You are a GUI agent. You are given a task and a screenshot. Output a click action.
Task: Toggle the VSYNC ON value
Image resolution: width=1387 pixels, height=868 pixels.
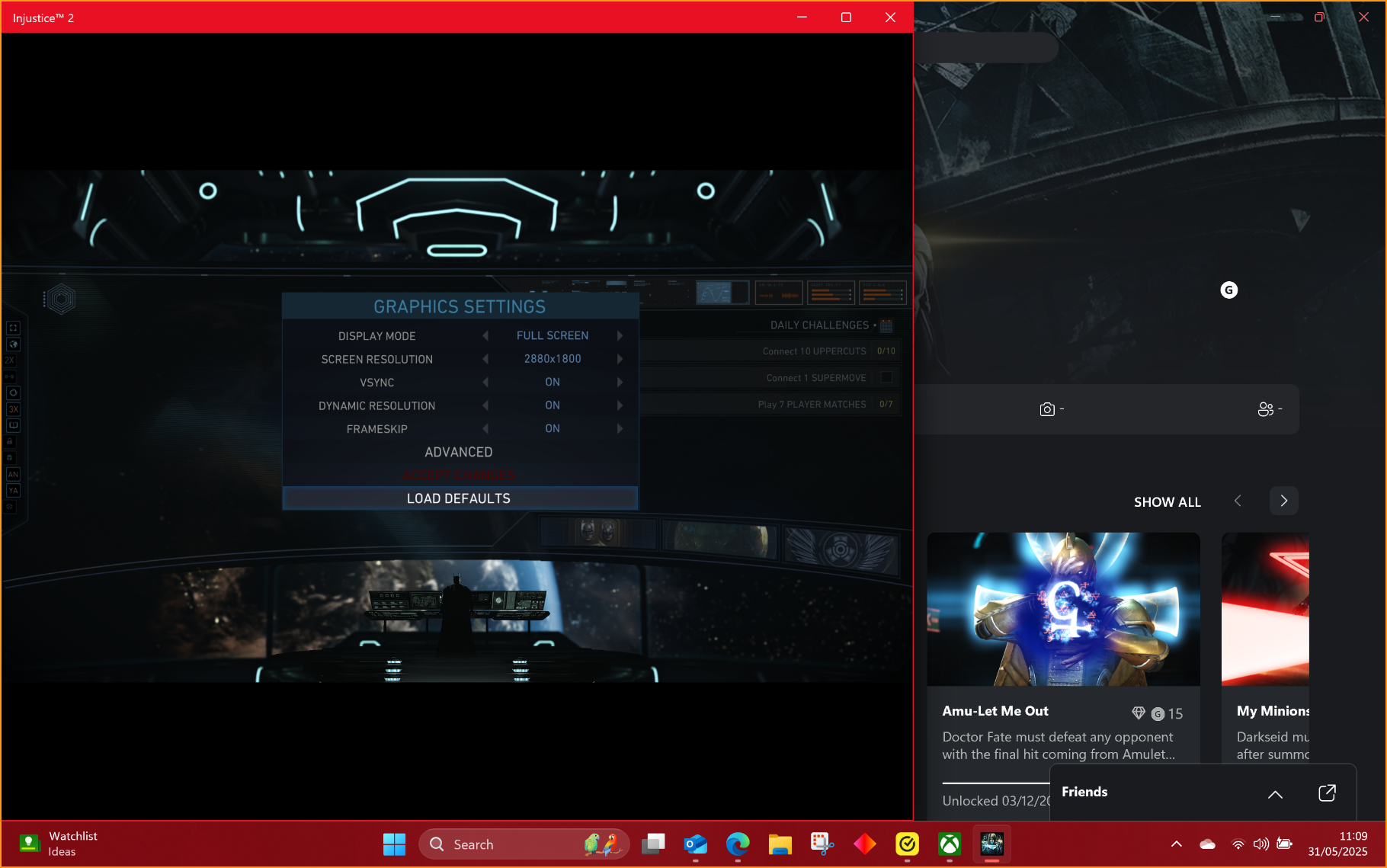553,383
